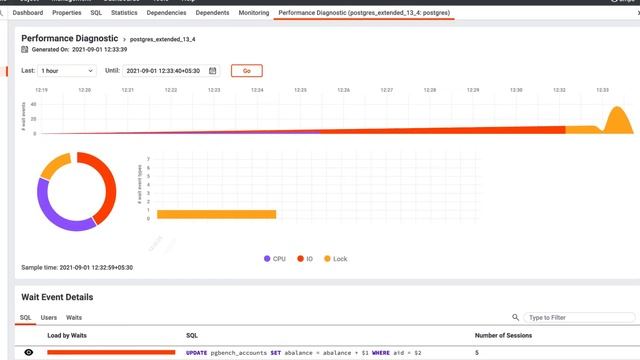Click the 12:24 label on the timeline axis
Image resolution: width=640 pixels, height=360 pixels.
tap(257, 90)
